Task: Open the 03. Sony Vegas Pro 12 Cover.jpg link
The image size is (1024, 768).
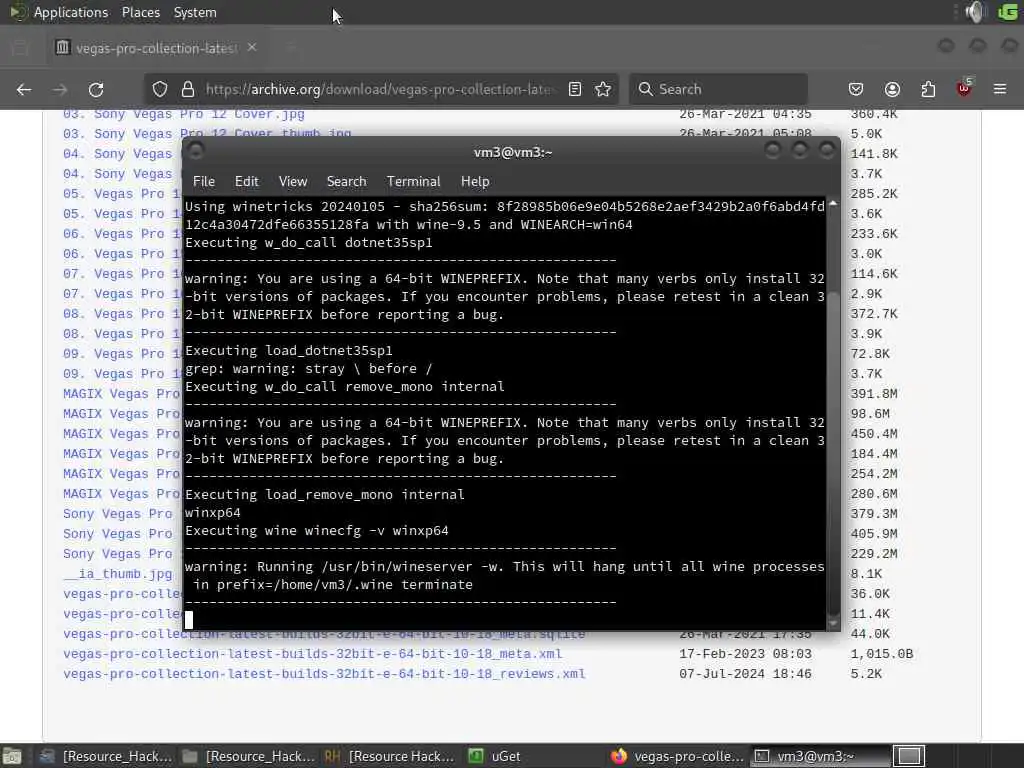Action: point(184,114)
